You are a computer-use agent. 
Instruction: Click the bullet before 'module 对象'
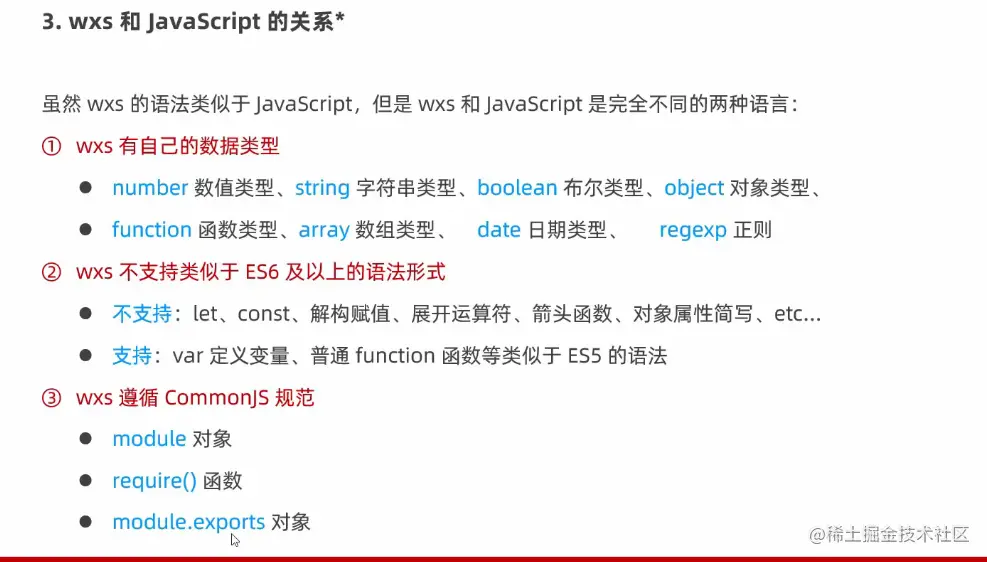(x=86, y=438)
